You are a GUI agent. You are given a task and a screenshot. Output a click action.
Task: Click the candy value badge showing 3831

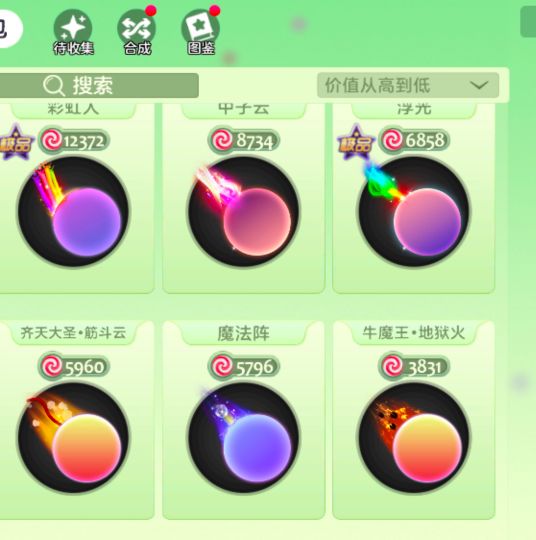point(414,366)
